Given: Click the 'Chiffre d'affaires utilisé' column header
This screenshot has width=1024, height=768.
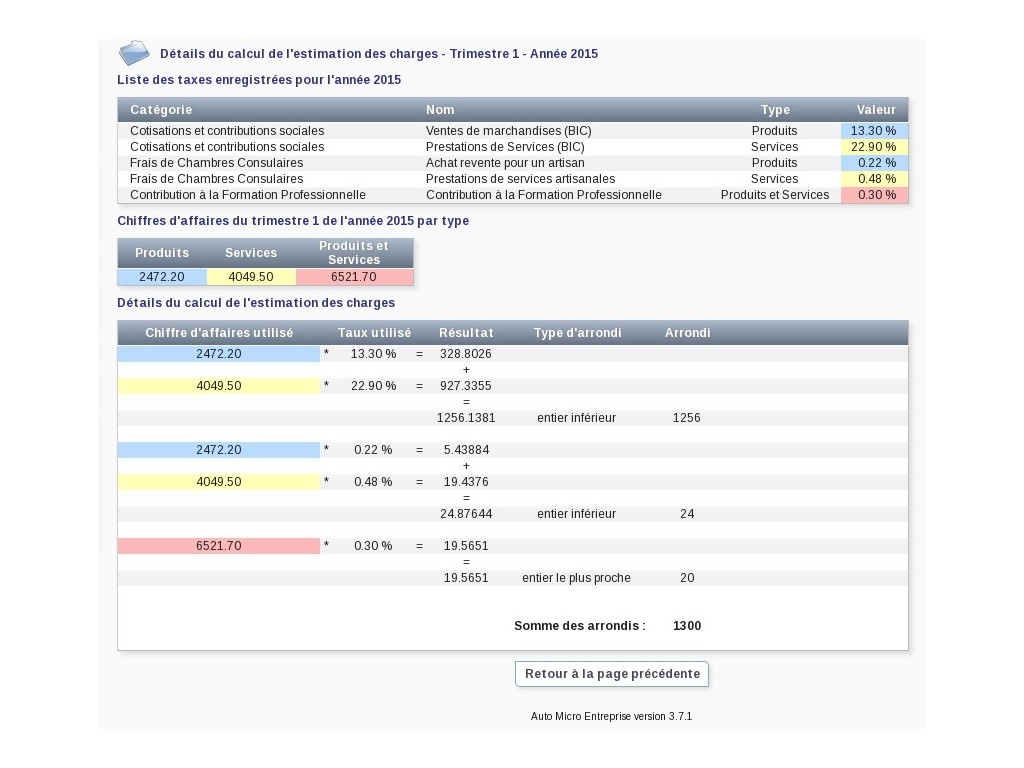Looking at the screenshot, I should [x=219, y=333].
